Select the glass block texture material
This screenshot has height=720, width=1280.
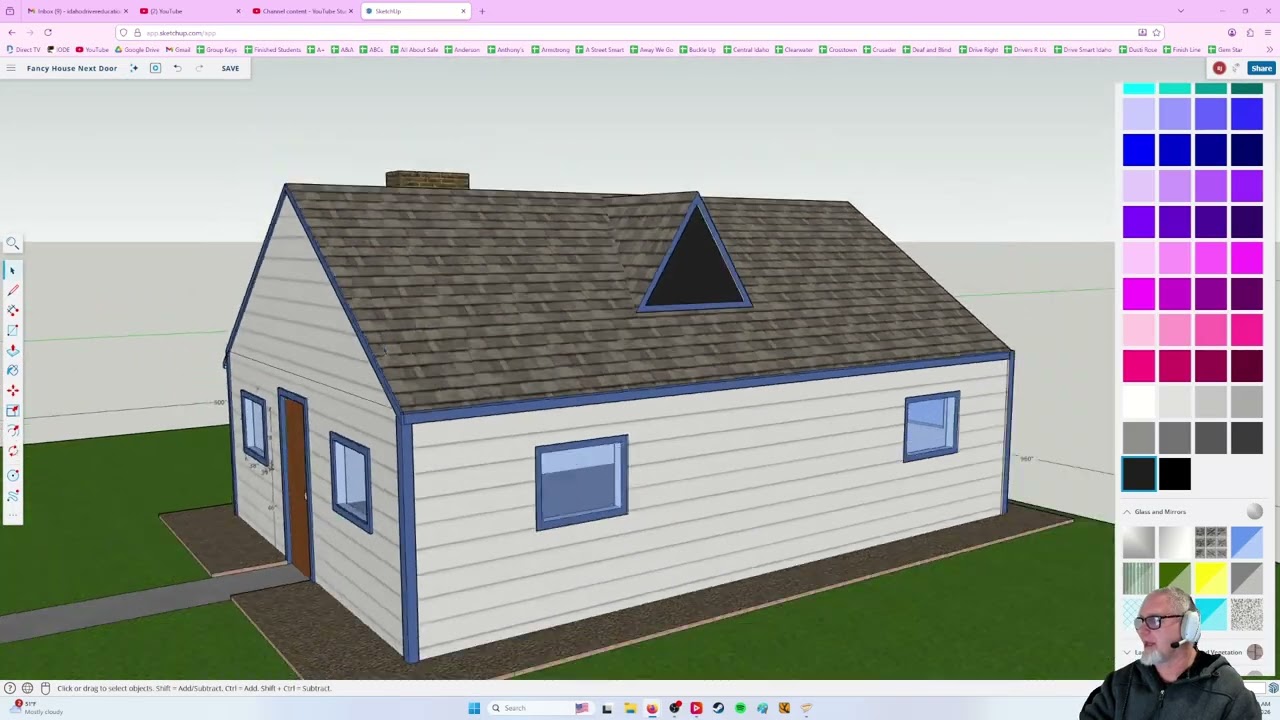coord(1211,542)
